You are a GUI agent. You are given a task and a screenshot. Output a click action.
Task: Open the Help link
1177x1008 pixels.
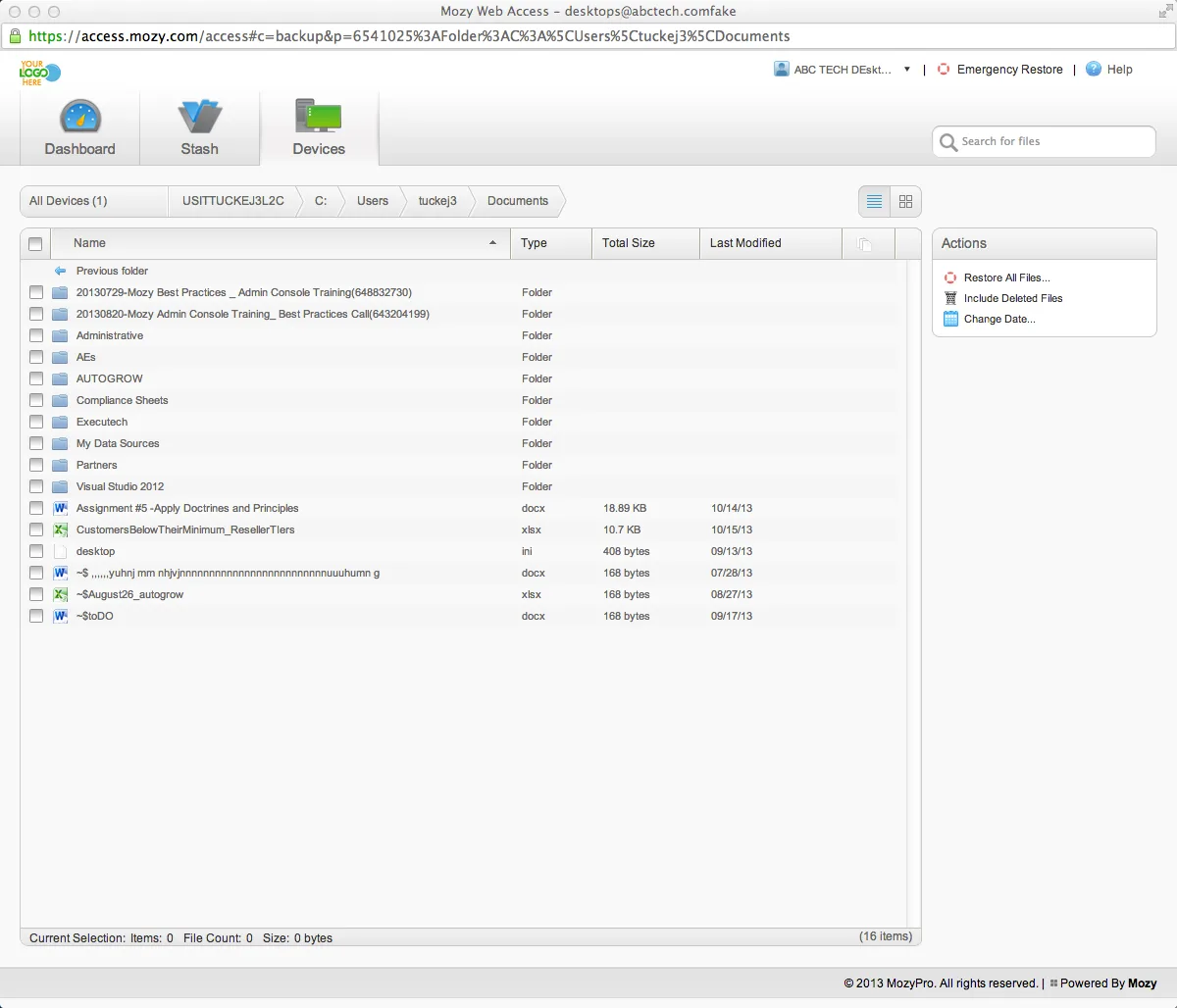click(x=1120, y=70)
